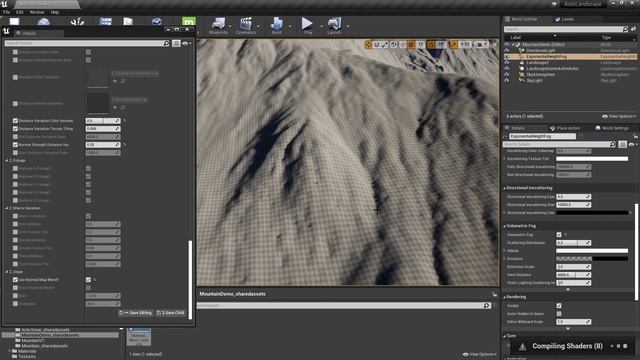Toggle Use Normal Map Blend override checkbox

click(15, 280)
